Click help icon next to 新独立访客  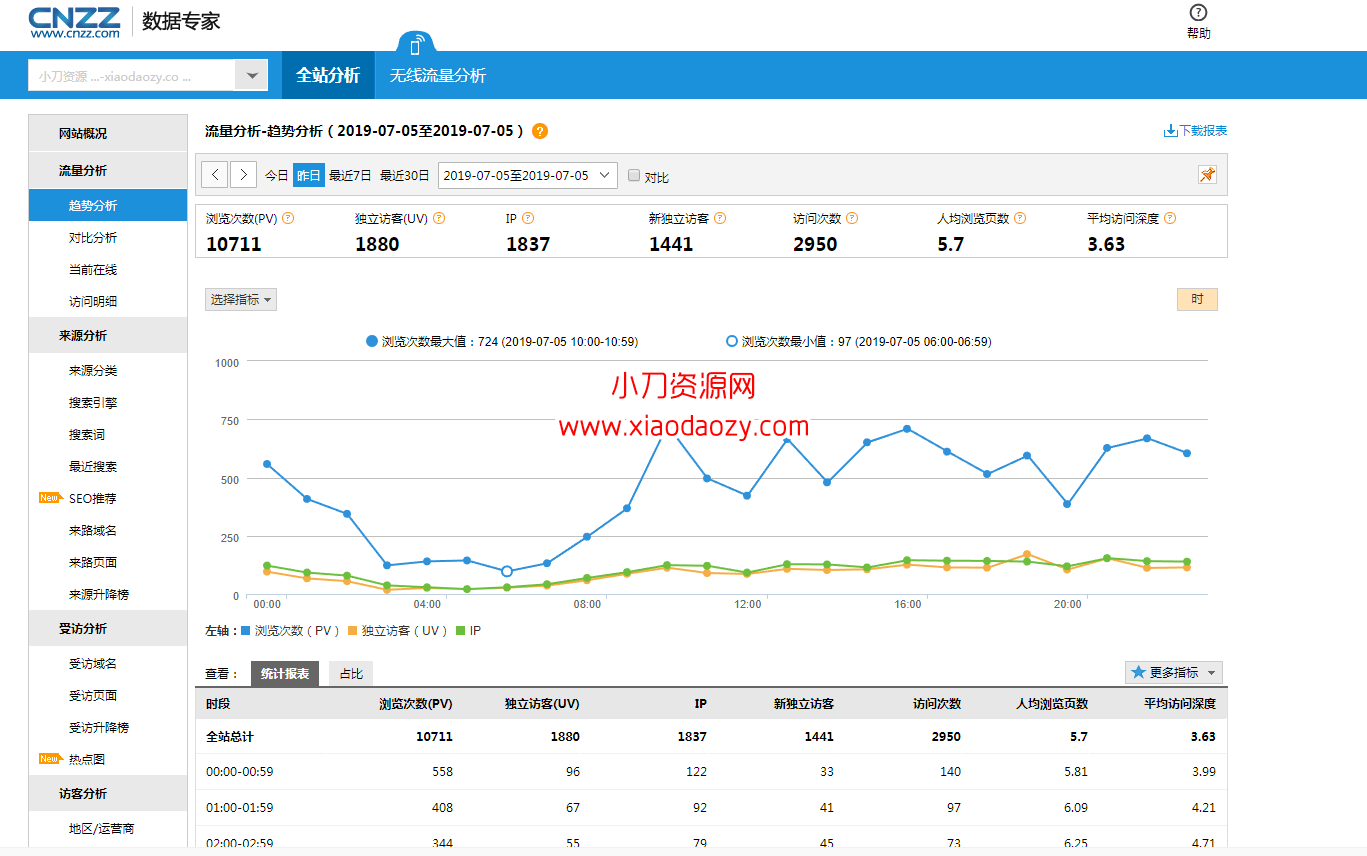[720, 218]
